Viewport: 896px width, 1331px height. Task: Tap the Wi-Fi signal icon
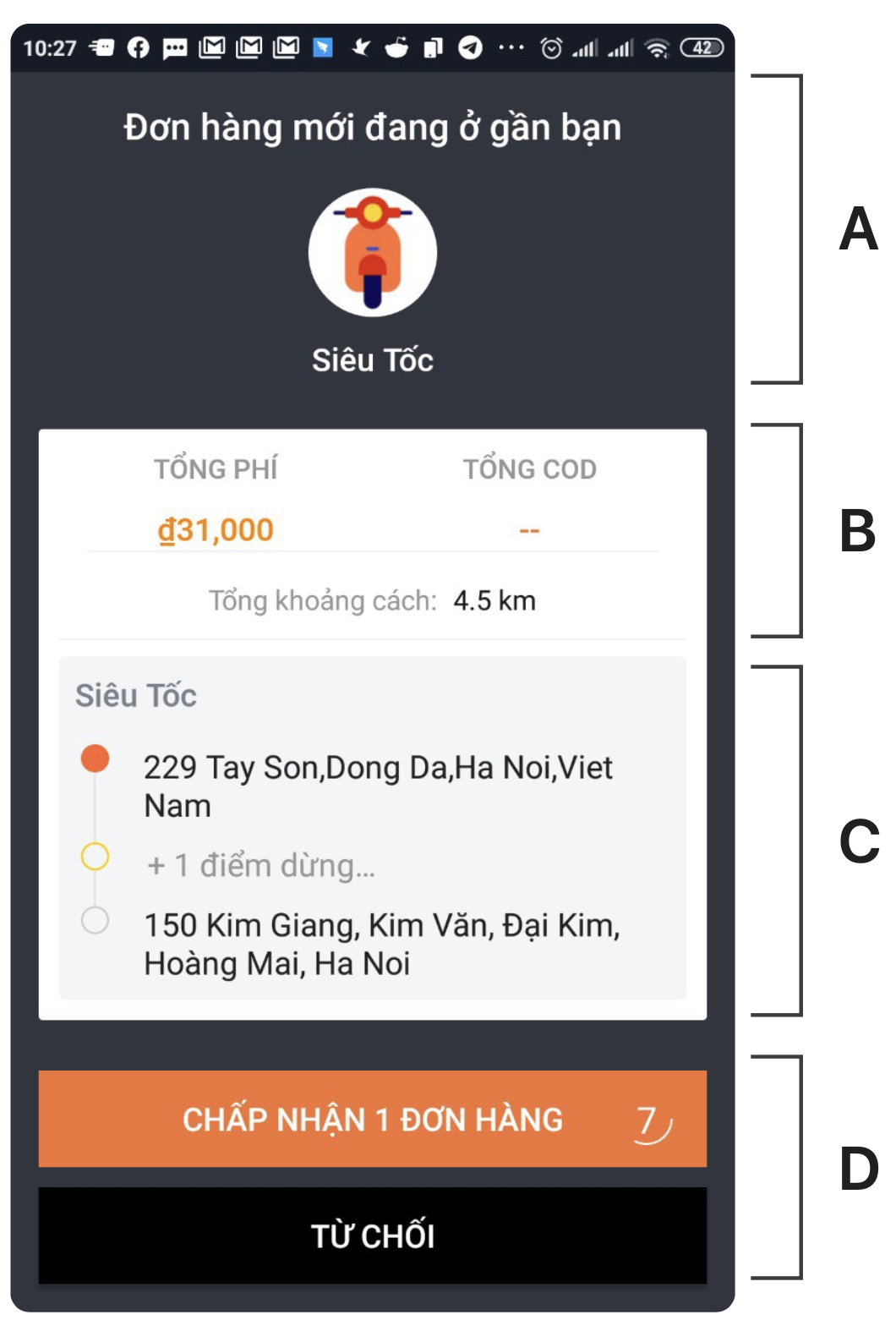[657, 48]
